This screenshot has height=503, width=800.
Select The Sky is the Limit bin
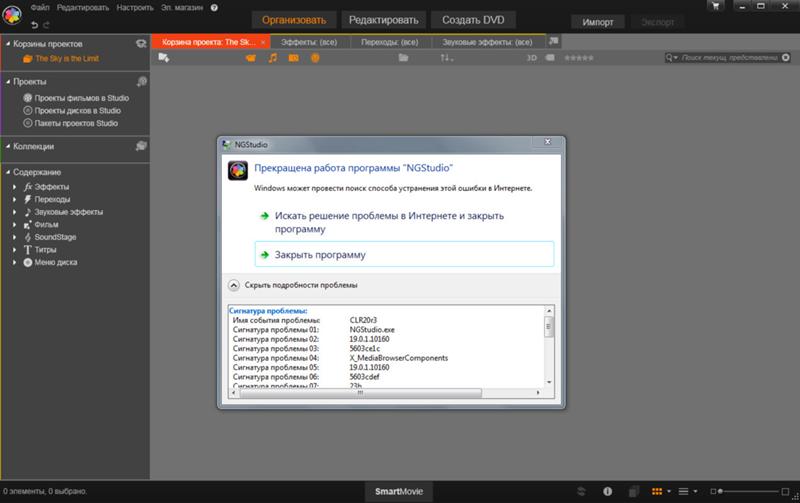[x=67, y=59]
